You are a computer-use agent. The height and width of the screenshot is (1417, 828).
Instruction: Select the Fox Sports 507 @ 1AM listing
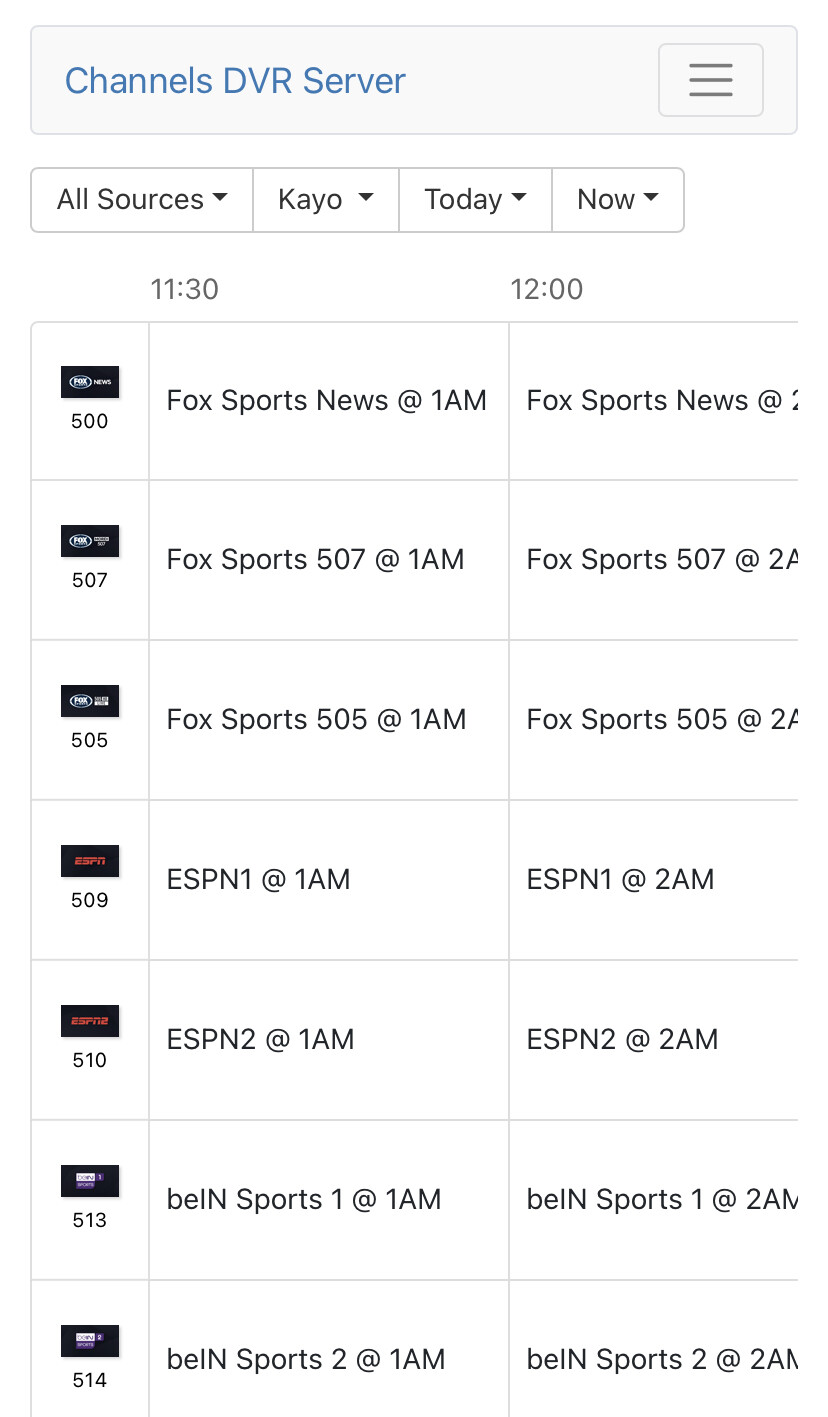pyautogui.click(x=316, y=560)
